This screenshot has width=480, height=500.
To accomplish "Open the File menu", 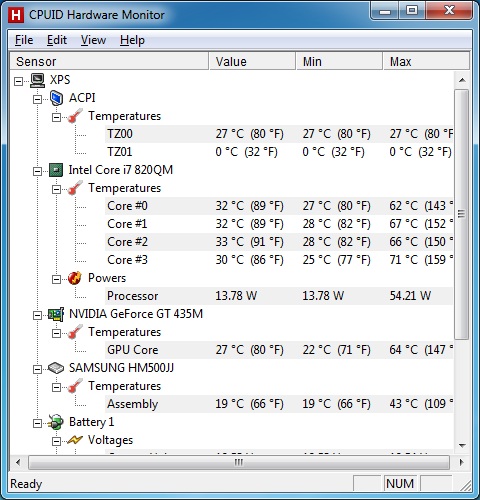I will 24,40.
